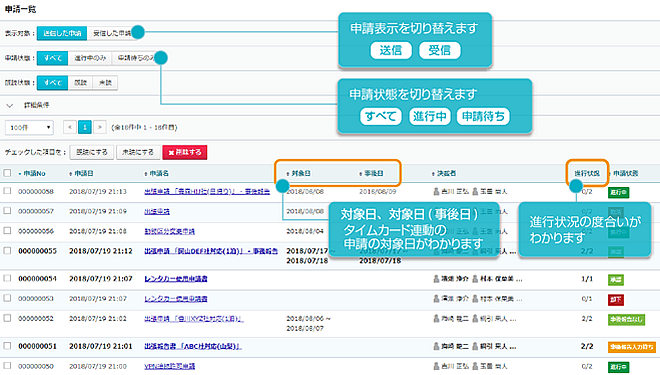Click second approver person icon in row 000000053
Image resolution: width=660 pixels, height=375 pixels.
(x=475, y=299)
